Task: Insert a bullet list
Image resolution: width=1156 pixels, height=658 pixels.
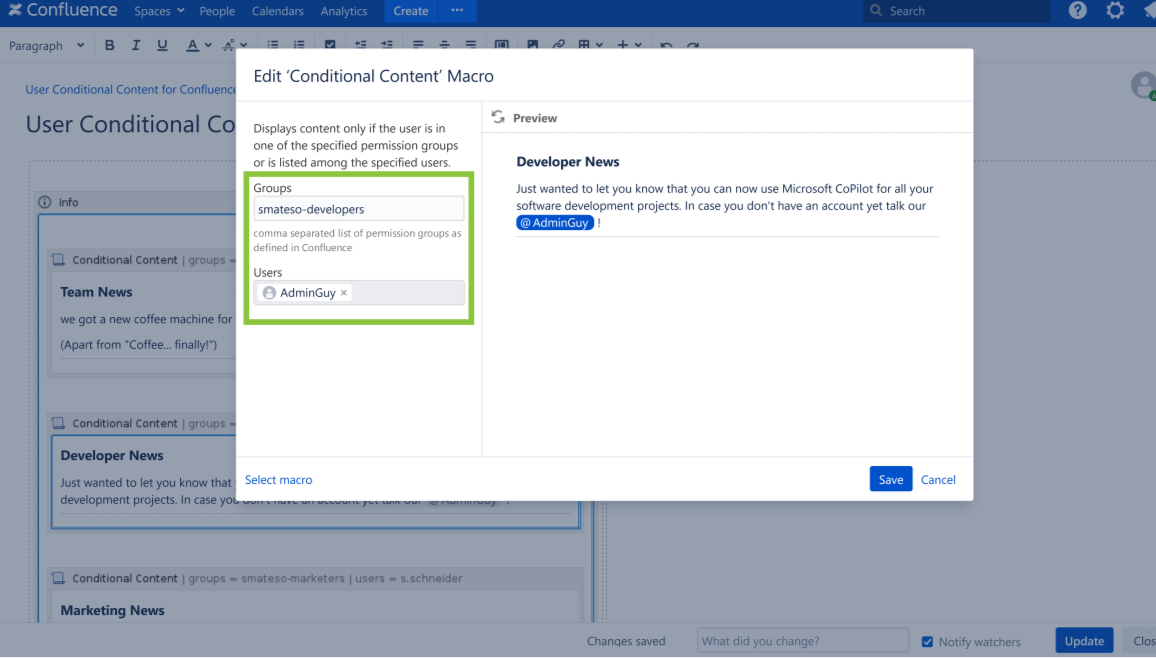Action: [x=273, y=45]
